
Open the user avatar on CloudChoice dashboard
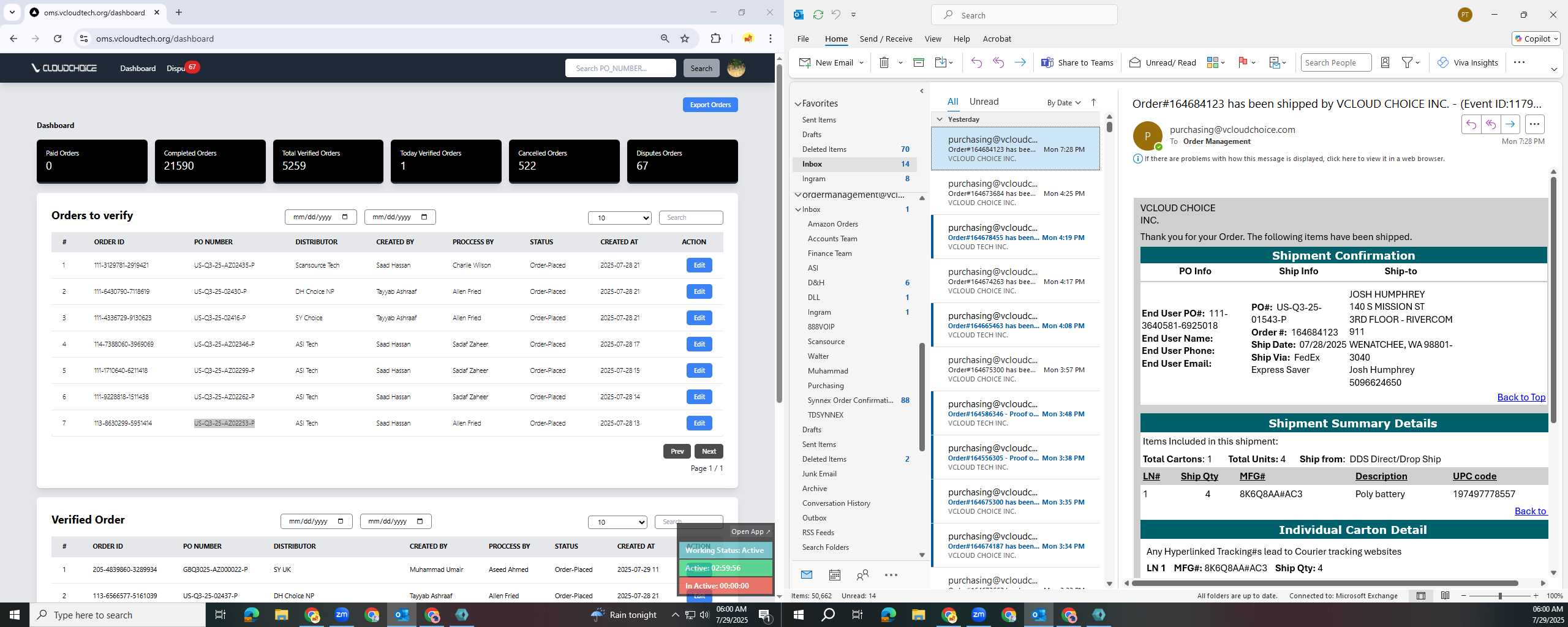(x=736, y=68)
